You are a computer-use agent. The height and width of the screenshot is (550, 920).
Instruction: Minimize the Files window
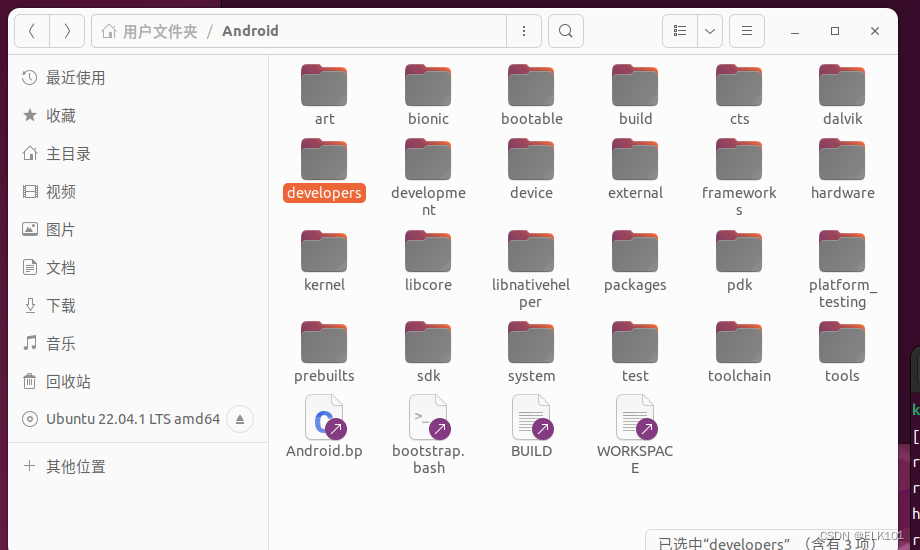795,31
